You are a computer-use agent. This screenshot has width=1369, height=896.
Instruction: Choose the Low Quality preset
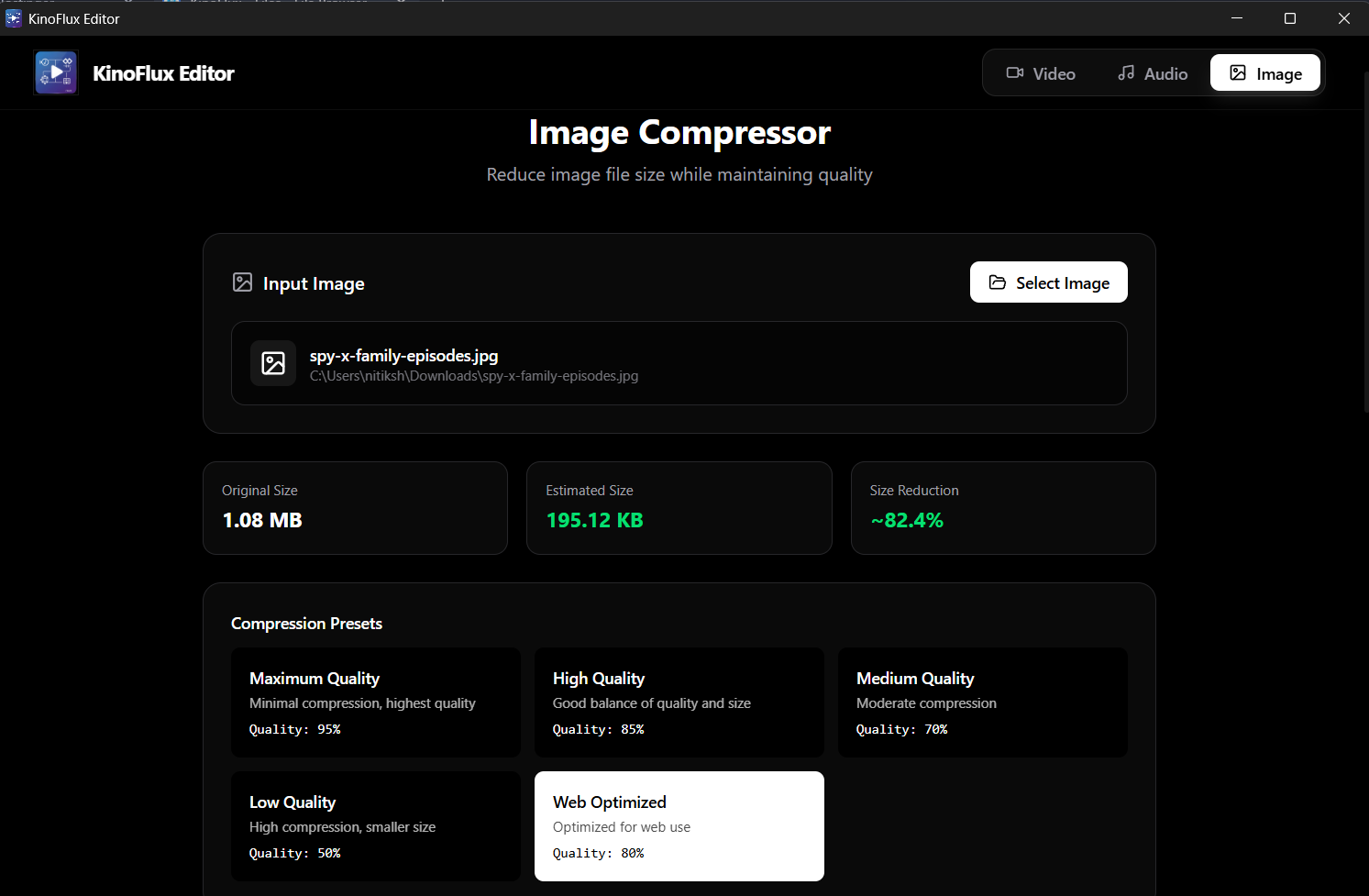point(375,826)
